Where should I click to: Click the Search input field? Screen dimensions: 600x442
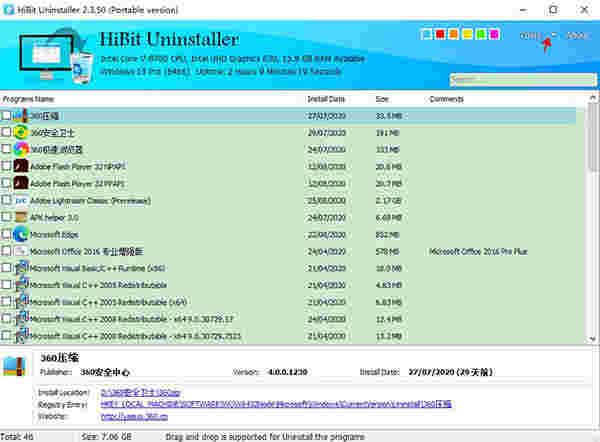point(523,80)
